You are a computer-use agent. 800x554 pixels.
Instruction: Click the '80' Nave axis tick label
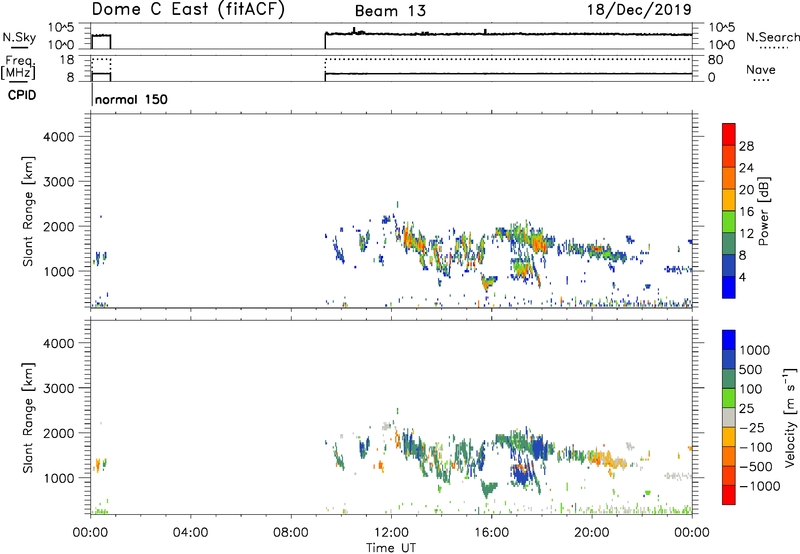(x=715, y=60)
